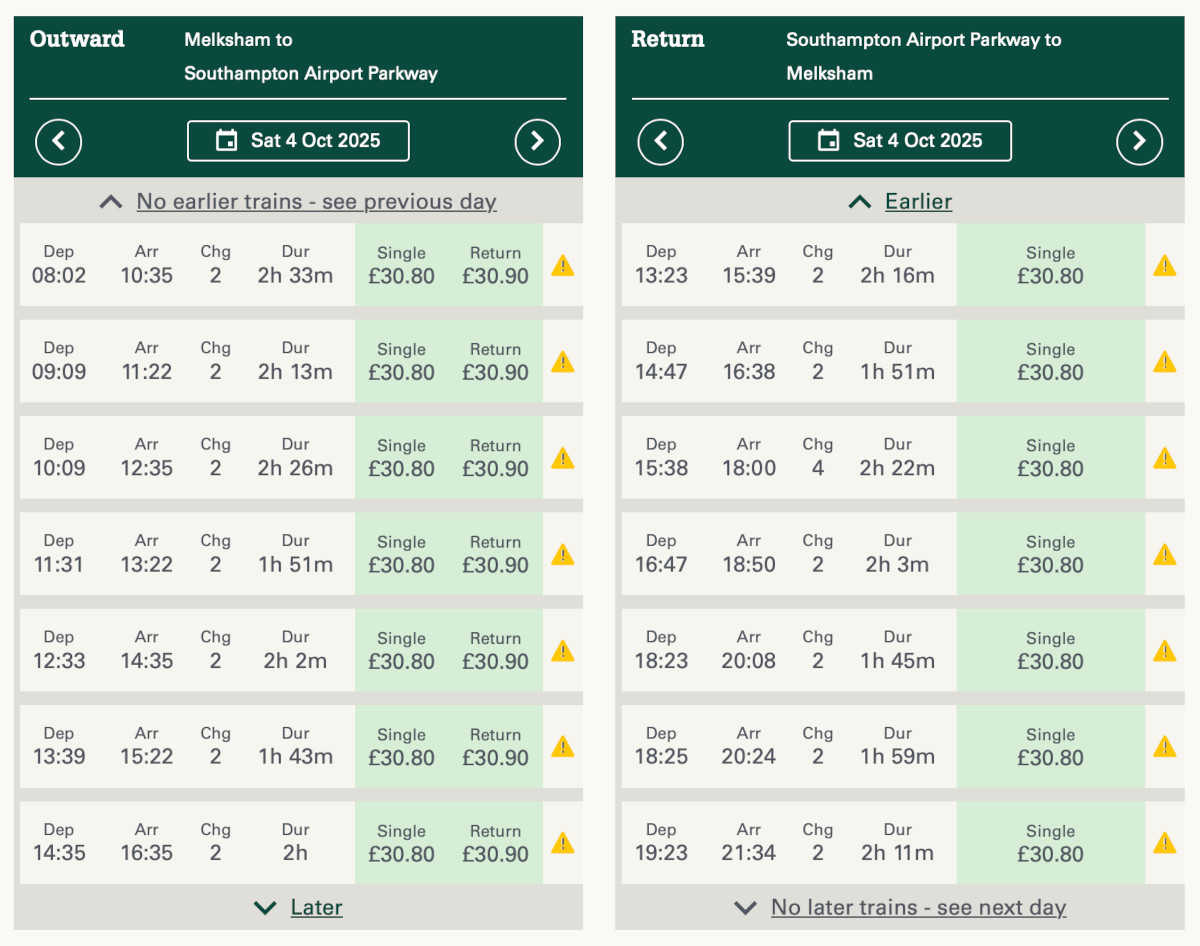Click warning icon on 19:23 return train

(x=1164, y=843)
